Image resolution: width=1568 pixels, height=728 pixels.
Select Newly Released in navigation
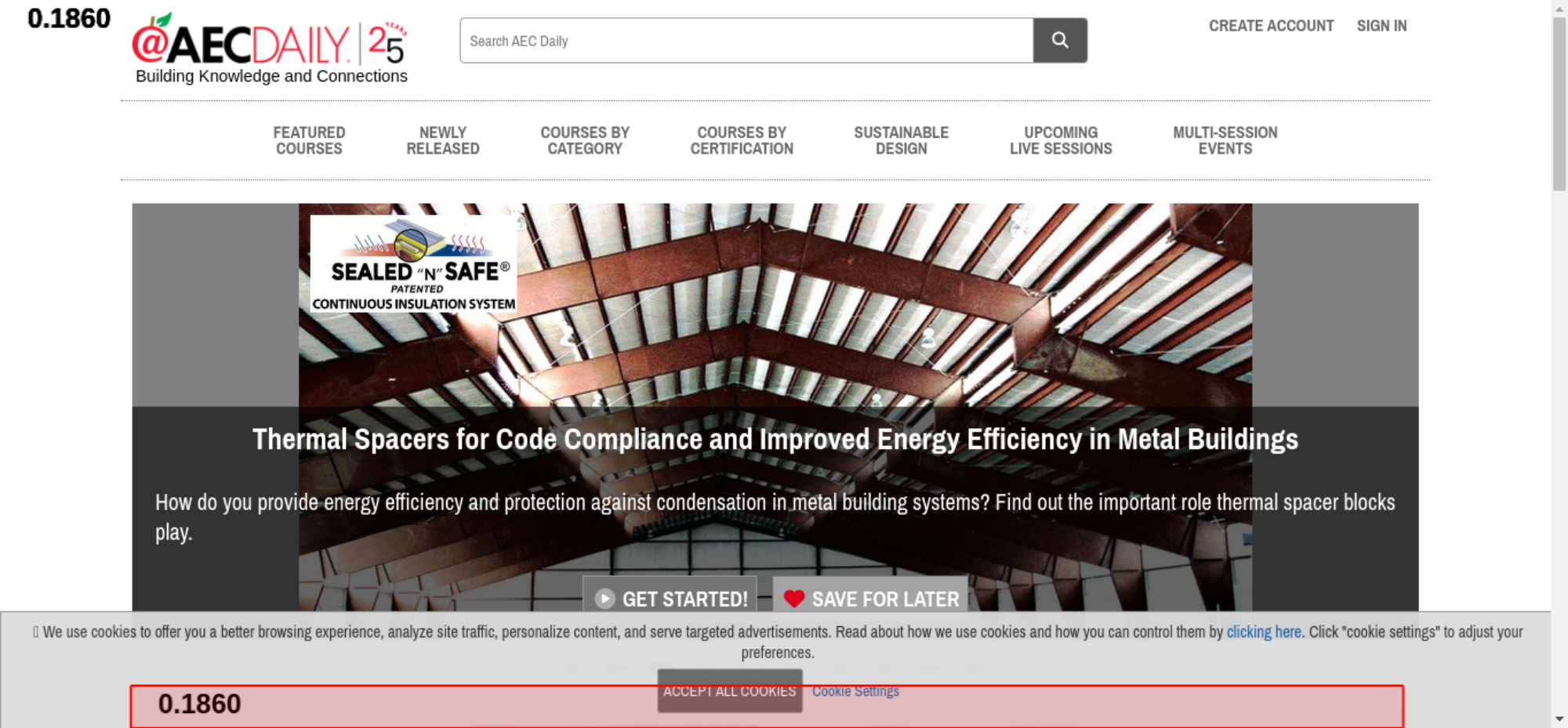tap(442, 141)
